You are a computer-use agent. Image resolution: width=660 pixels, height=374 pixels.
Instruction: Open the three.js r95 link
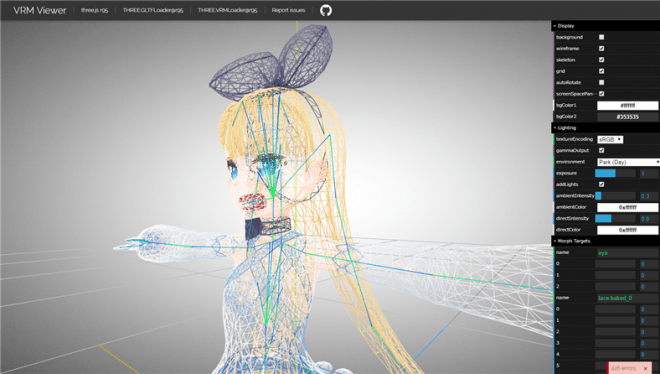point(94,10)
